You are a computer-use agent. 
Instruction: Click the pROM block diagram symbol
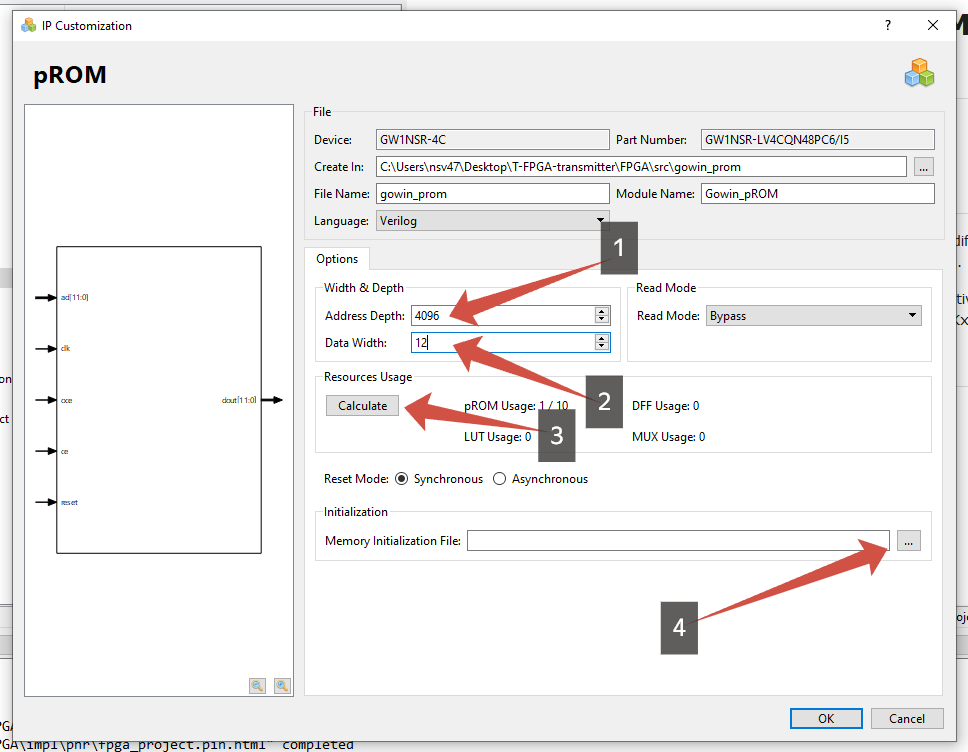(159, 400)
